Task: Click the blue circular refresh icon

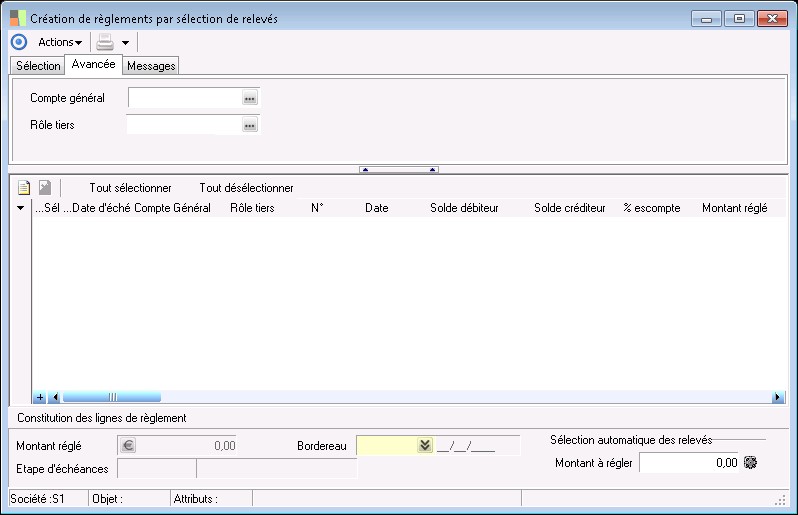Action: [19, 42]
